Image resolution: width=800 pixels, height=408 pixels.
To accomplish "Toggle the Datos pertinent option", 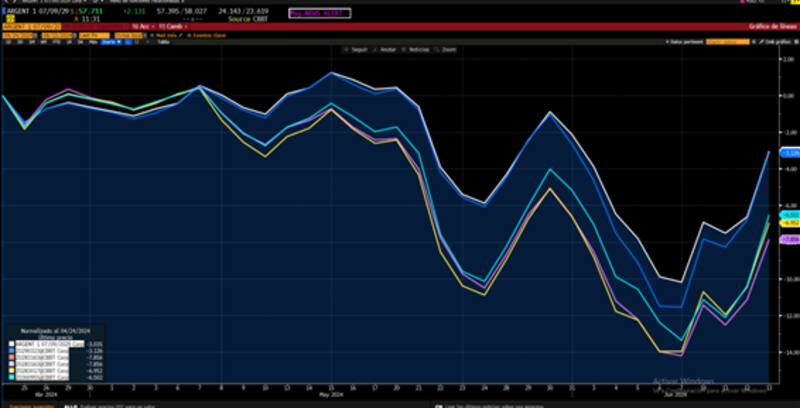I will (x=684, y=40).
